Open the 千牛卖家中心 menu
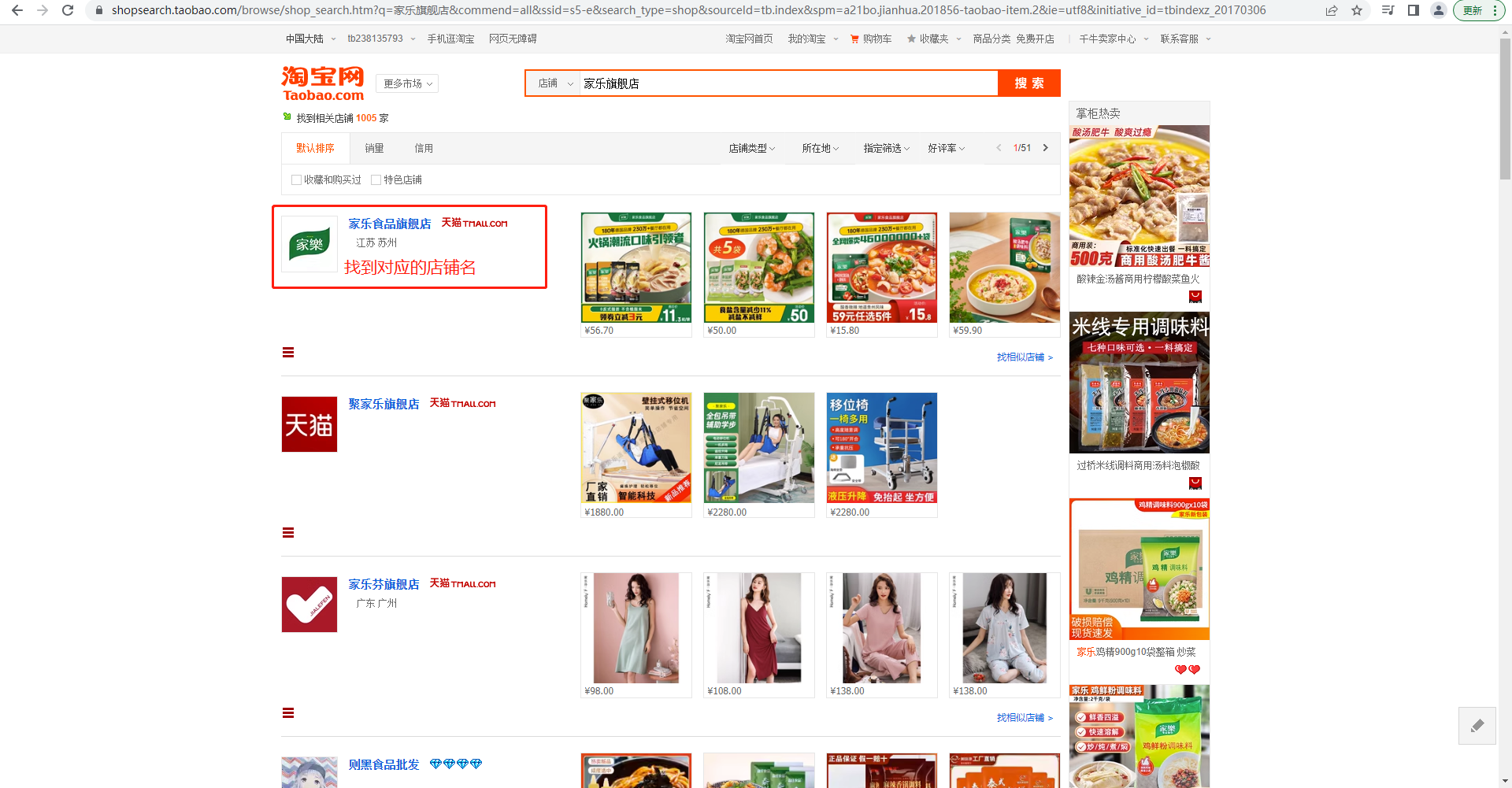1512x788 pixels. point(1114,39)
